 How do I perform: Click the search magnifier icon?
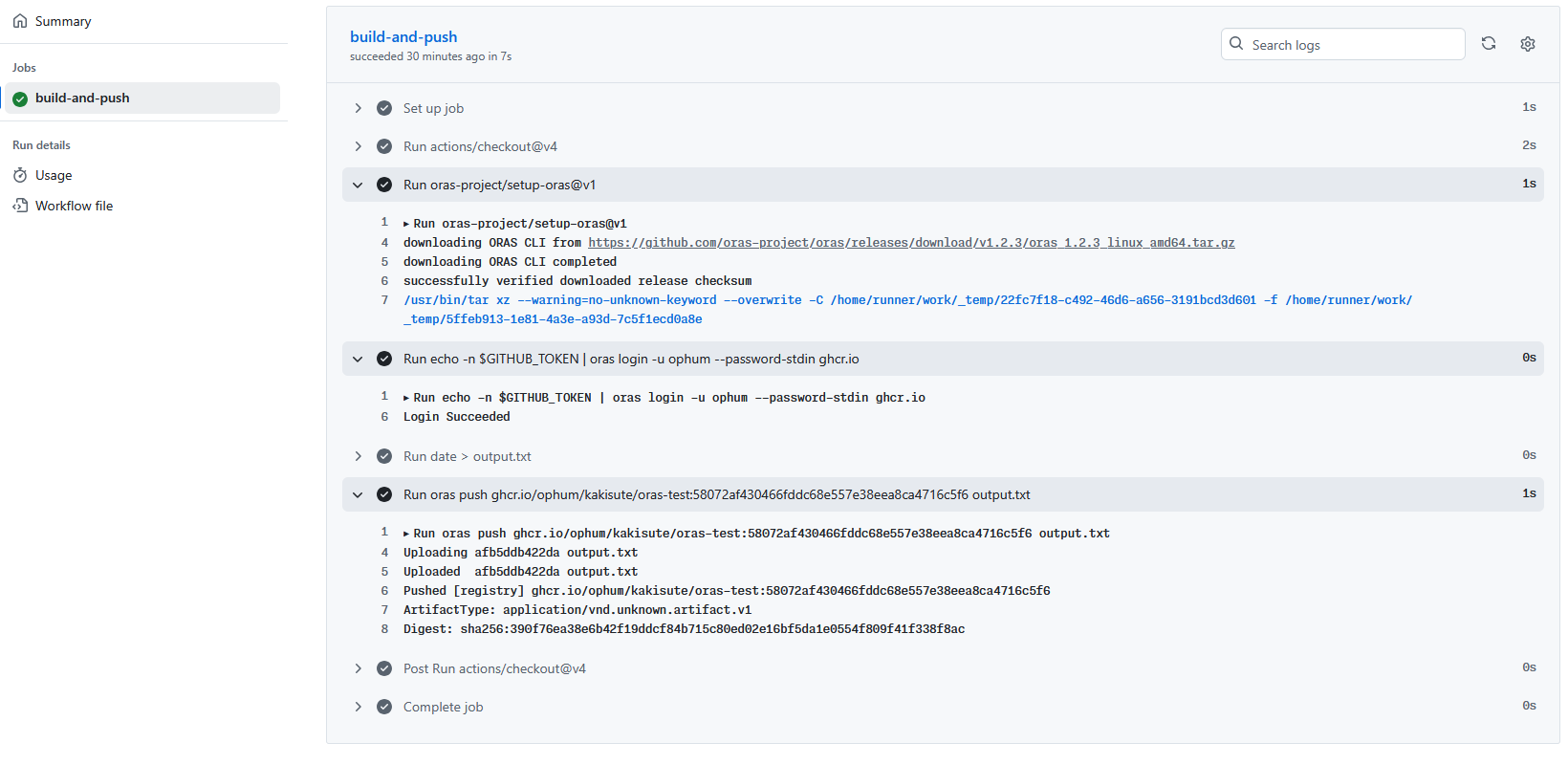(x=1236, y=44)
